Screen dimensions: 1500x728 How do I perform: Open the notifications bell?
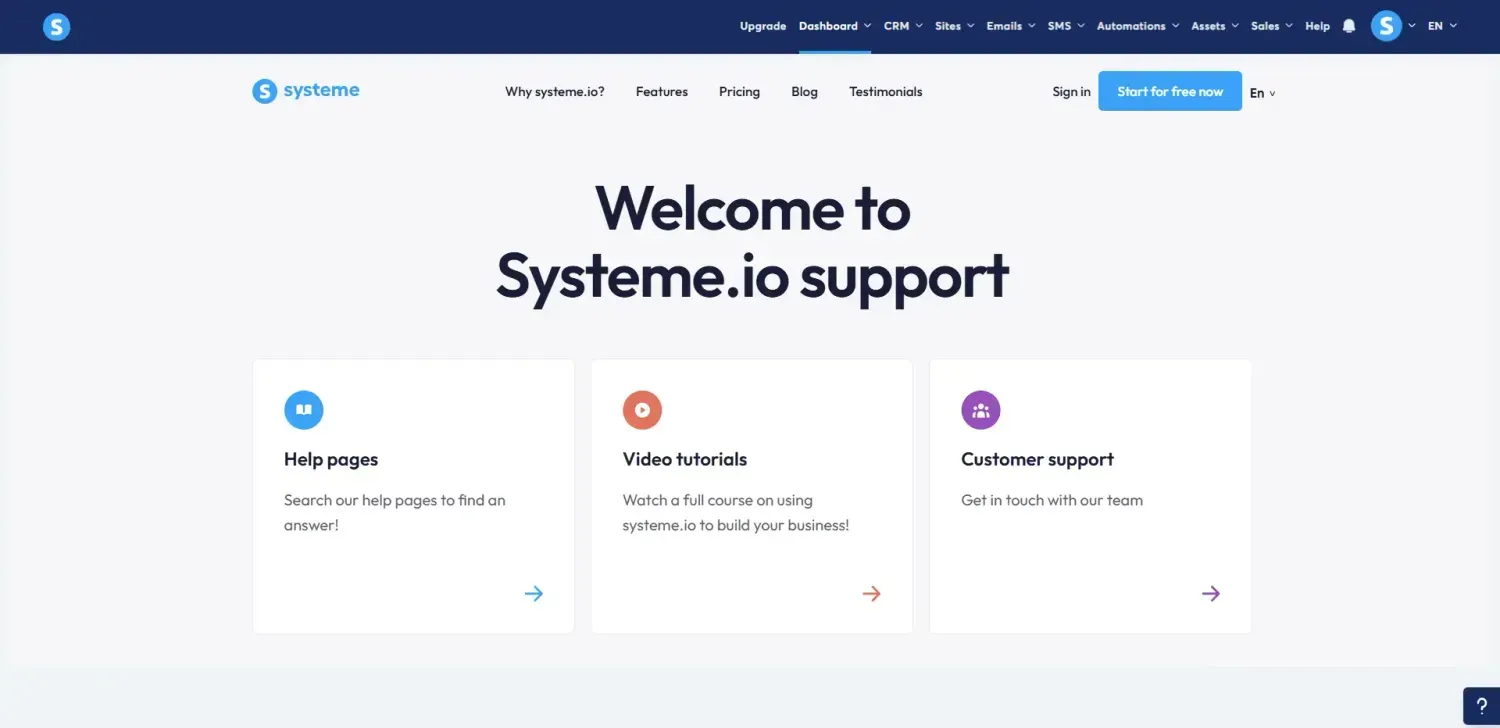pos(1349,26)
